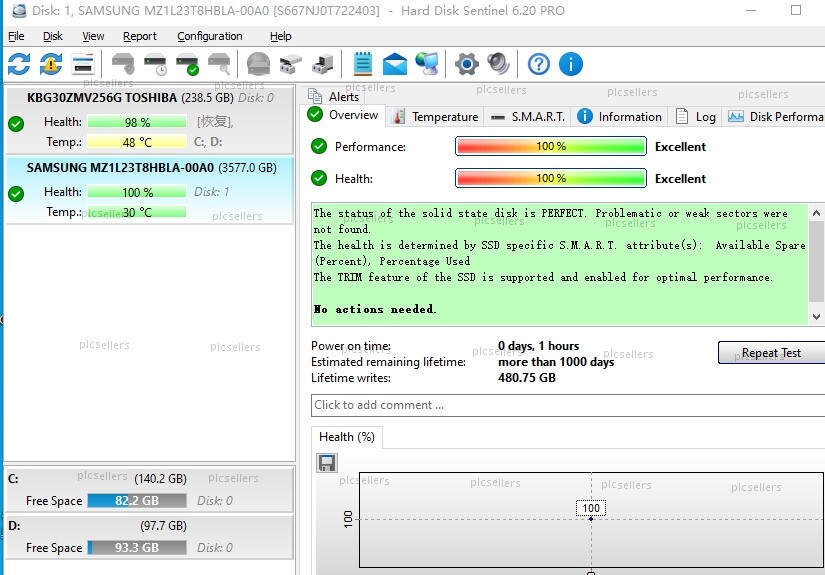The width and height of the screenshot is (825, 575).
Task: Select the D: partition header row
Action: [149, 526]
